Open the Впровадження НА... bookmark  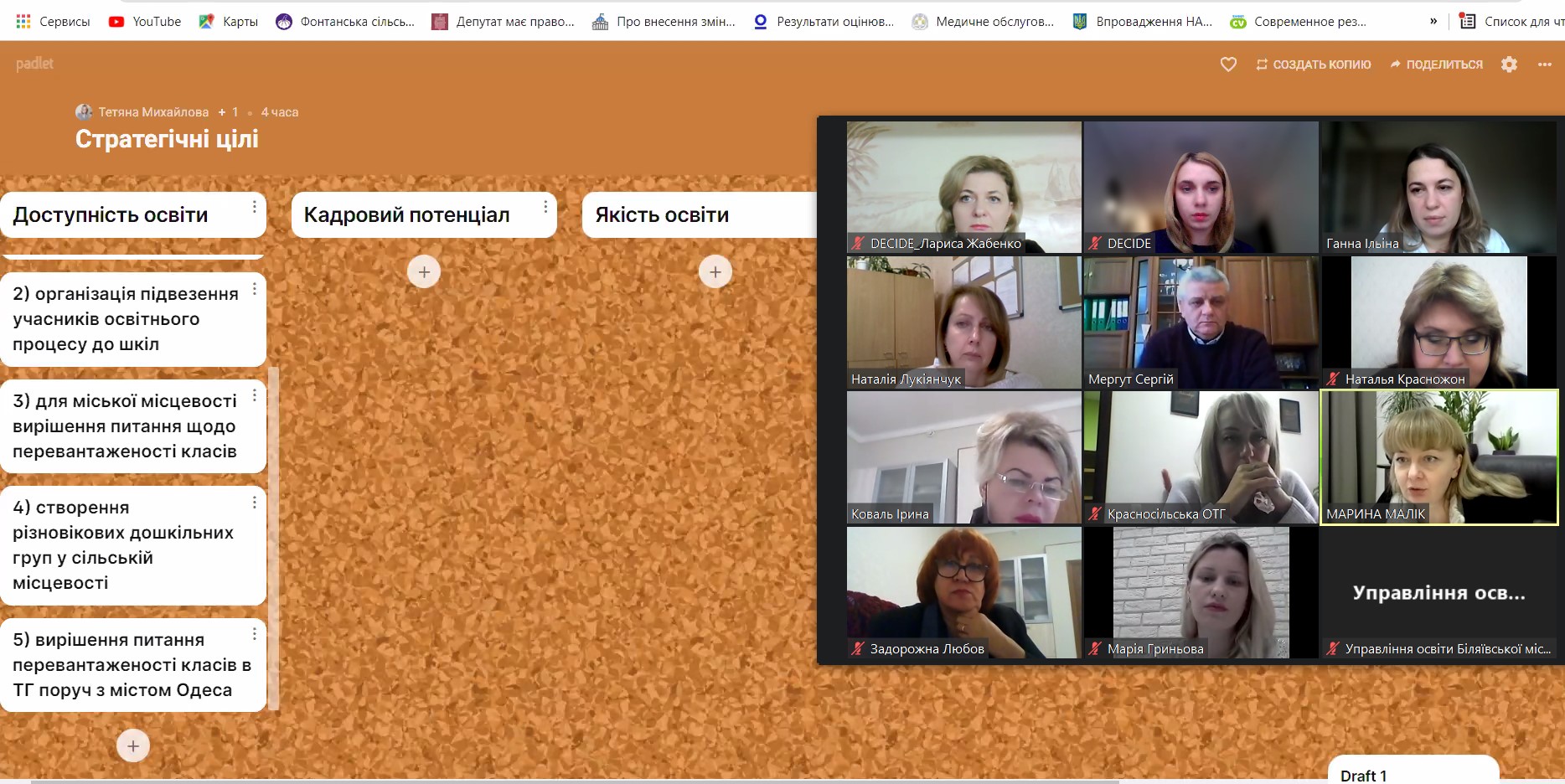point(1143,22)
